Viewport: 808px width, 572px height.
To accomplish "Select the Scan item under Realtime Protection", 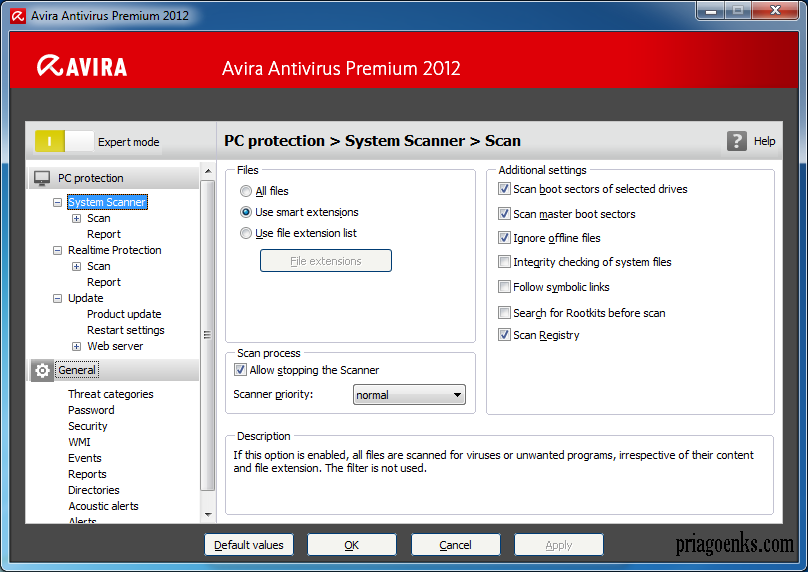I will [x=98, y=266].
